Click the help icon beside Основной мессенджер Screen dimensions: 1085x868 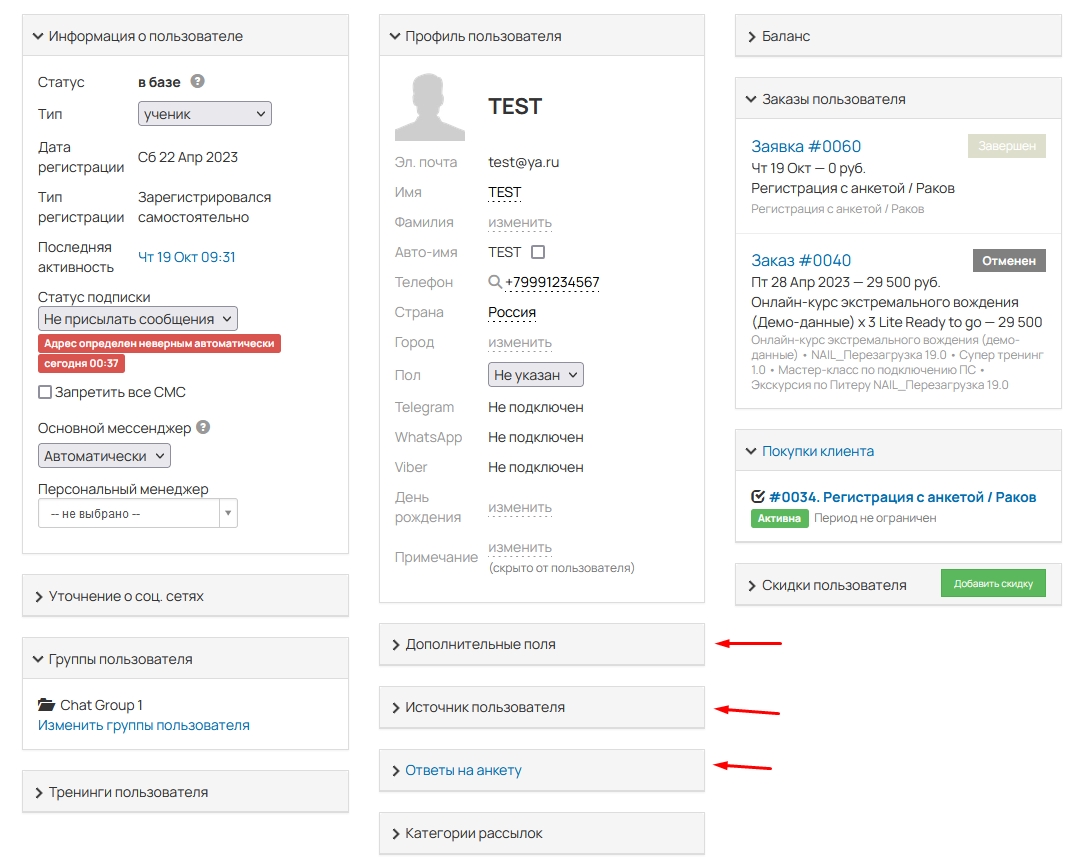[203, 427]
